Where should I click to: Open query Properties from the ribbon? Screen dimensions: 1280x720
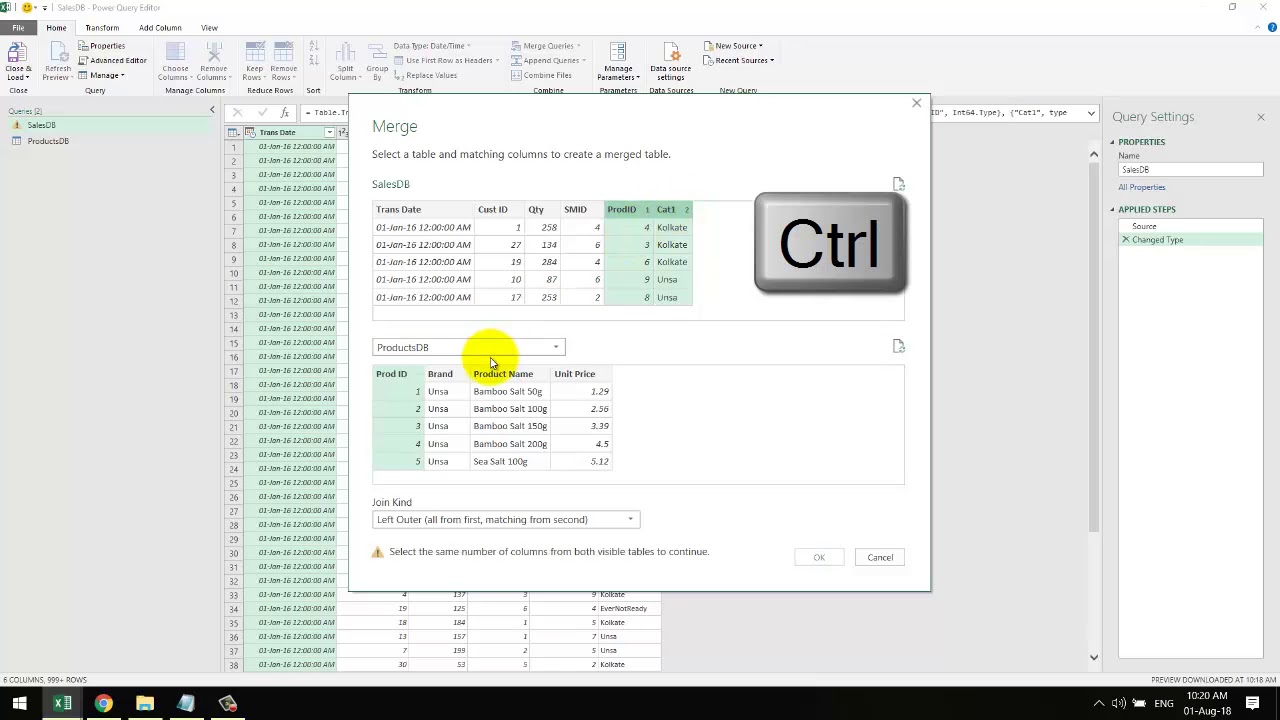(x=102, y=46)
